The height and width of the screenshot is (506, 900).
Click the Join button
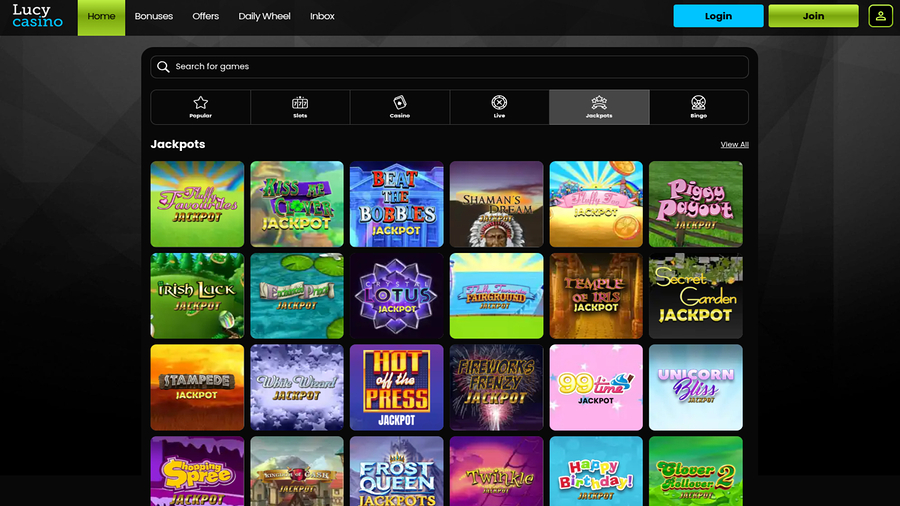pyautogui.click(x=813, y=16)
